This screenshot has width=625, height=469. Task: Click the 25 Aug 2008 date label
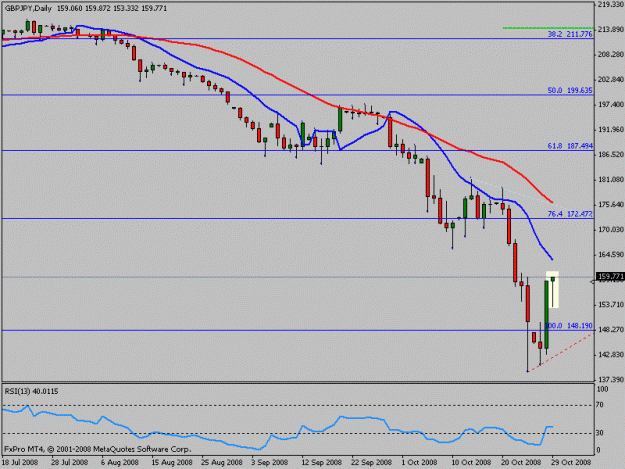(222, 462)
